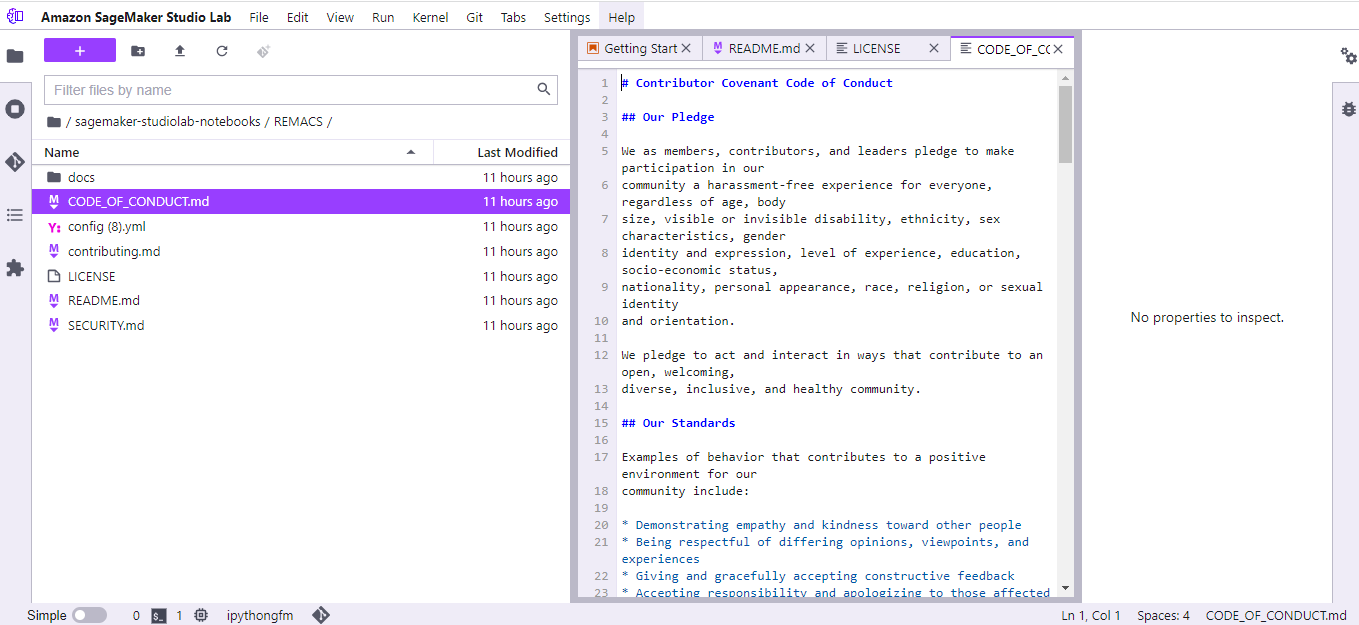This screenshot has width=1359, height=625.
Task: Select config (8).yml file
Action: (x=301, y=227)
